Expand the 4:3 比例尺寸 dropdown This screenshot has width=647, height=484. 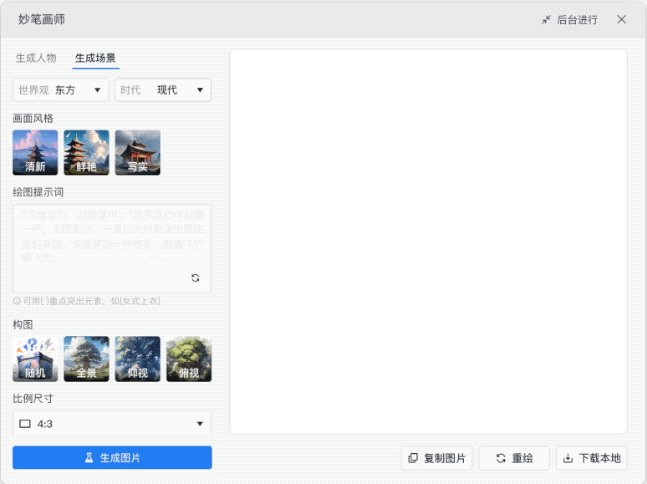click(x=112, y=423)
